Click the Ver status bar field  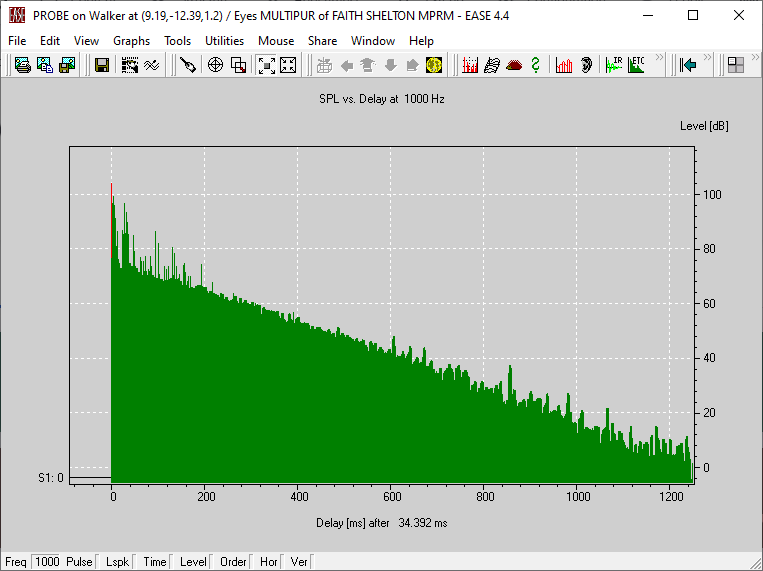(301, 562)
